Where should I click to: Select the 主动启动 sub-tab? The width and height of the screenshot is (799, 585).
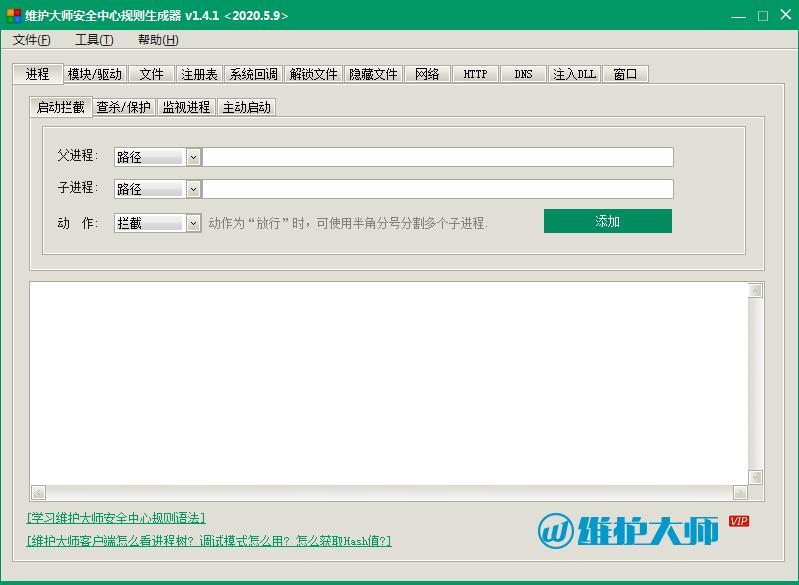coord(247,107)
